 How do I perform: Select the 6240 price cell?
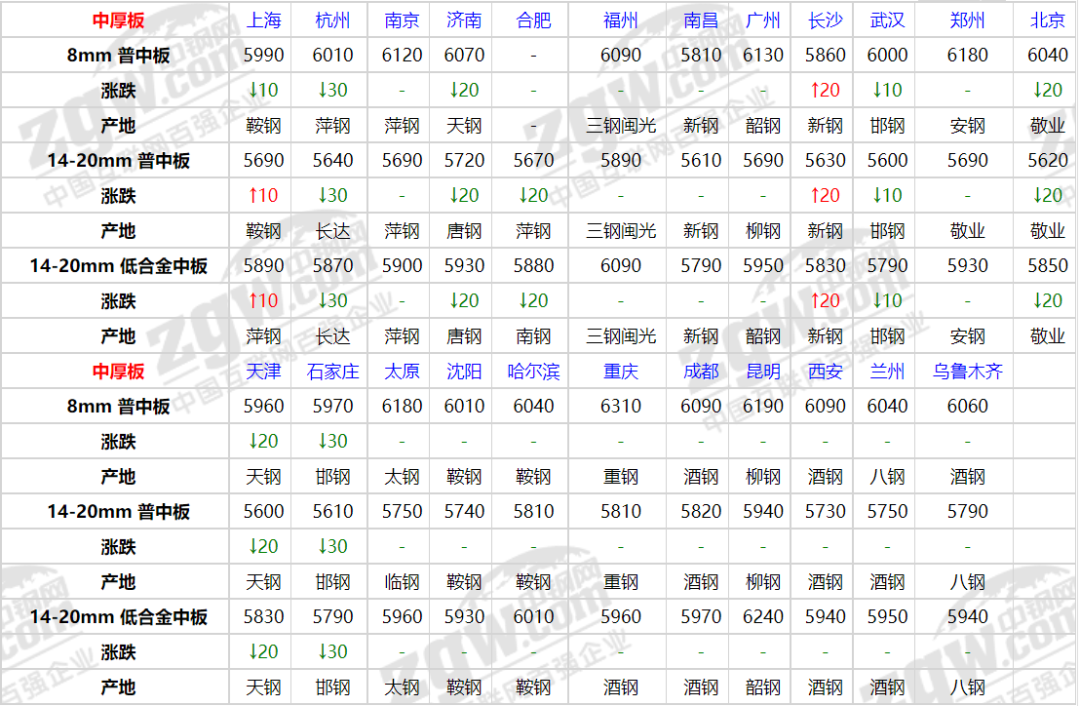point(763,617)
